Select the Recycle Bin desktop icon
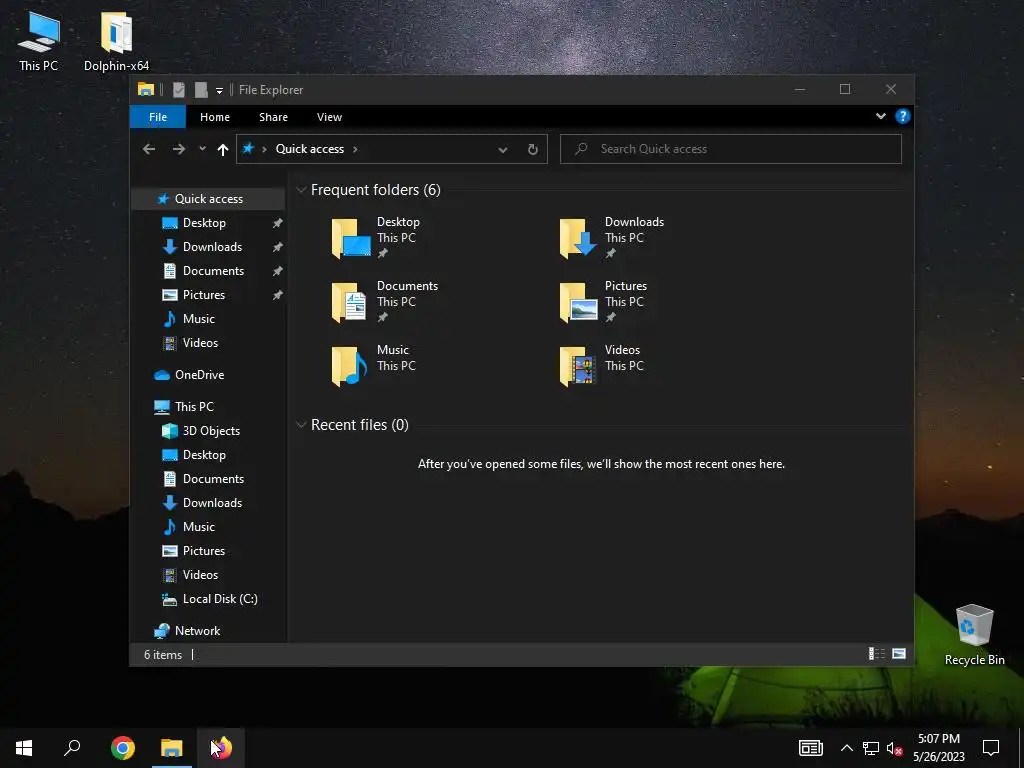The width and height of the screenshot is (1024, 768). pos(974,635)
